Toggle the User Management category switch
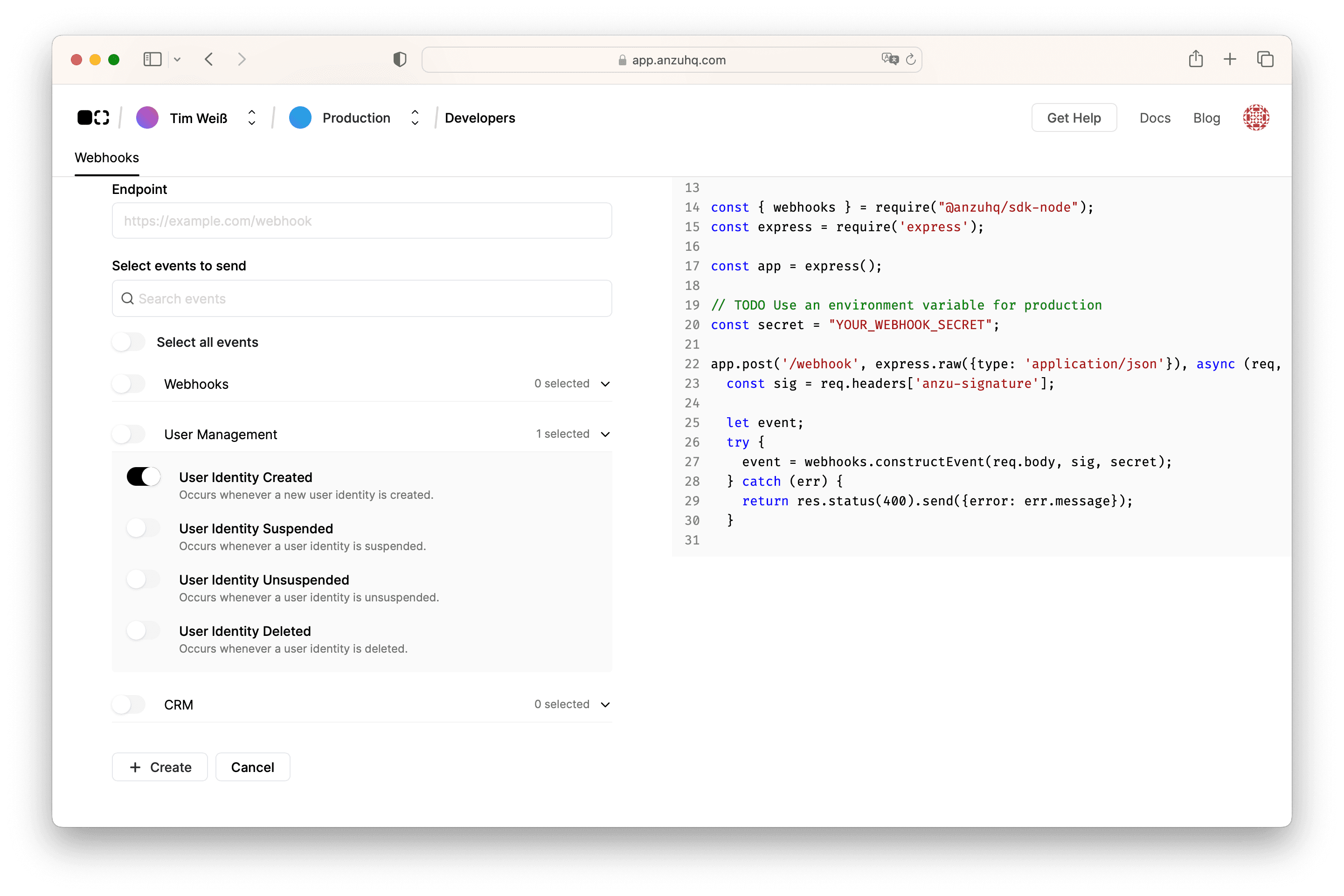Viewport: 1344px width, 896px height. 129,434
